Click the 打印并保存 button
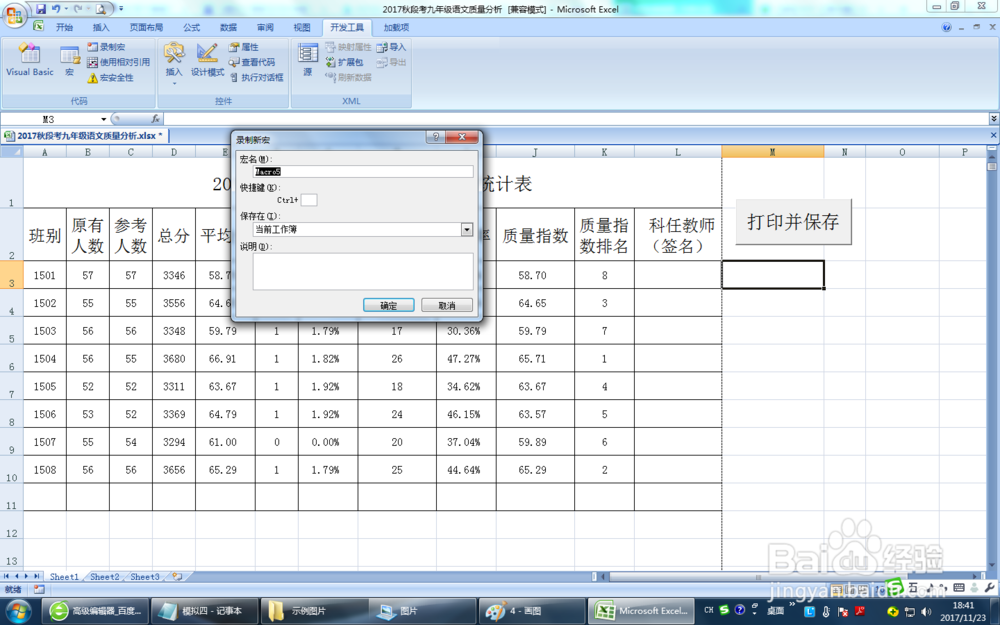The image size is (1000, 625). pyautogui.click(x=793, y=222)
